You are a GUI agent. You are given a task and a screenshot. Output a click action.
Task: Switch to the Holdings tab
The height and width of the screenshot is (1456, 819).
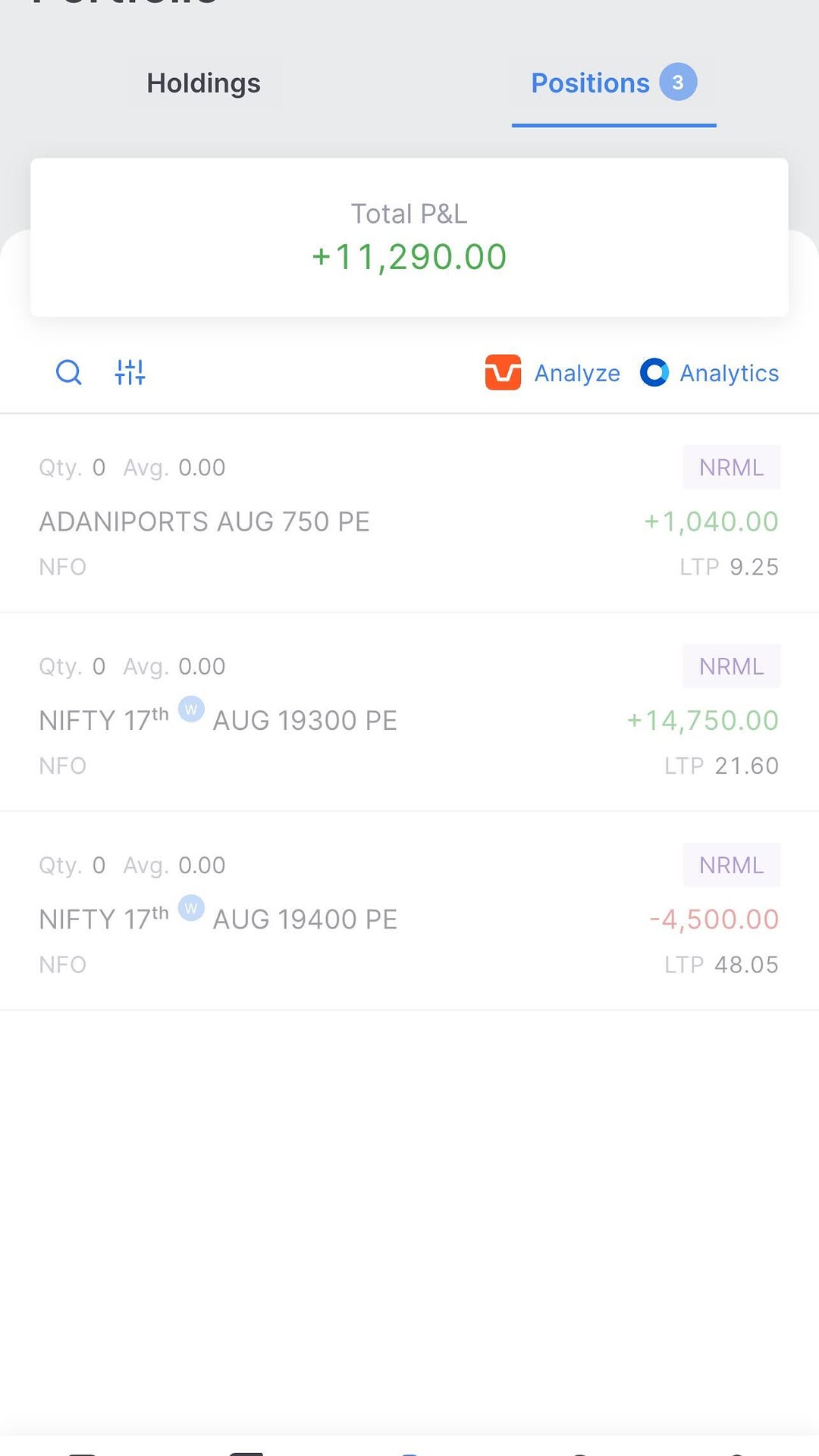pyautogui.click(x=203, y=83)
